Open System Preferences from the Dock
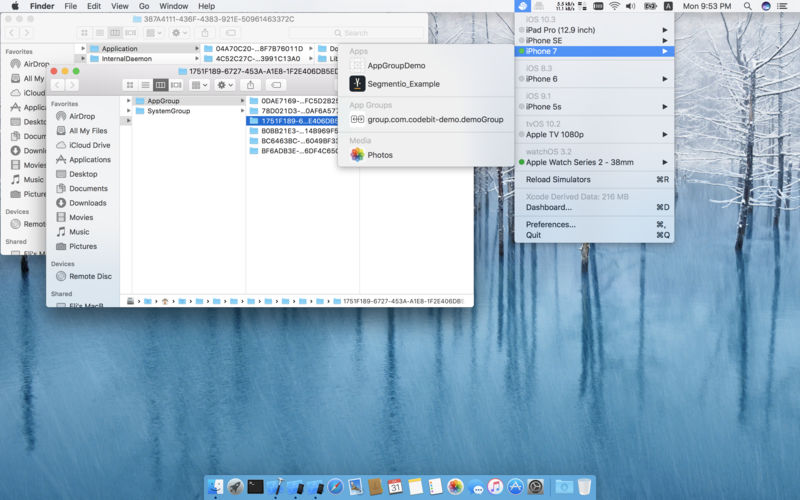This screenshot has width=800, height=500. pyautogui.click(x=536, y=487)
